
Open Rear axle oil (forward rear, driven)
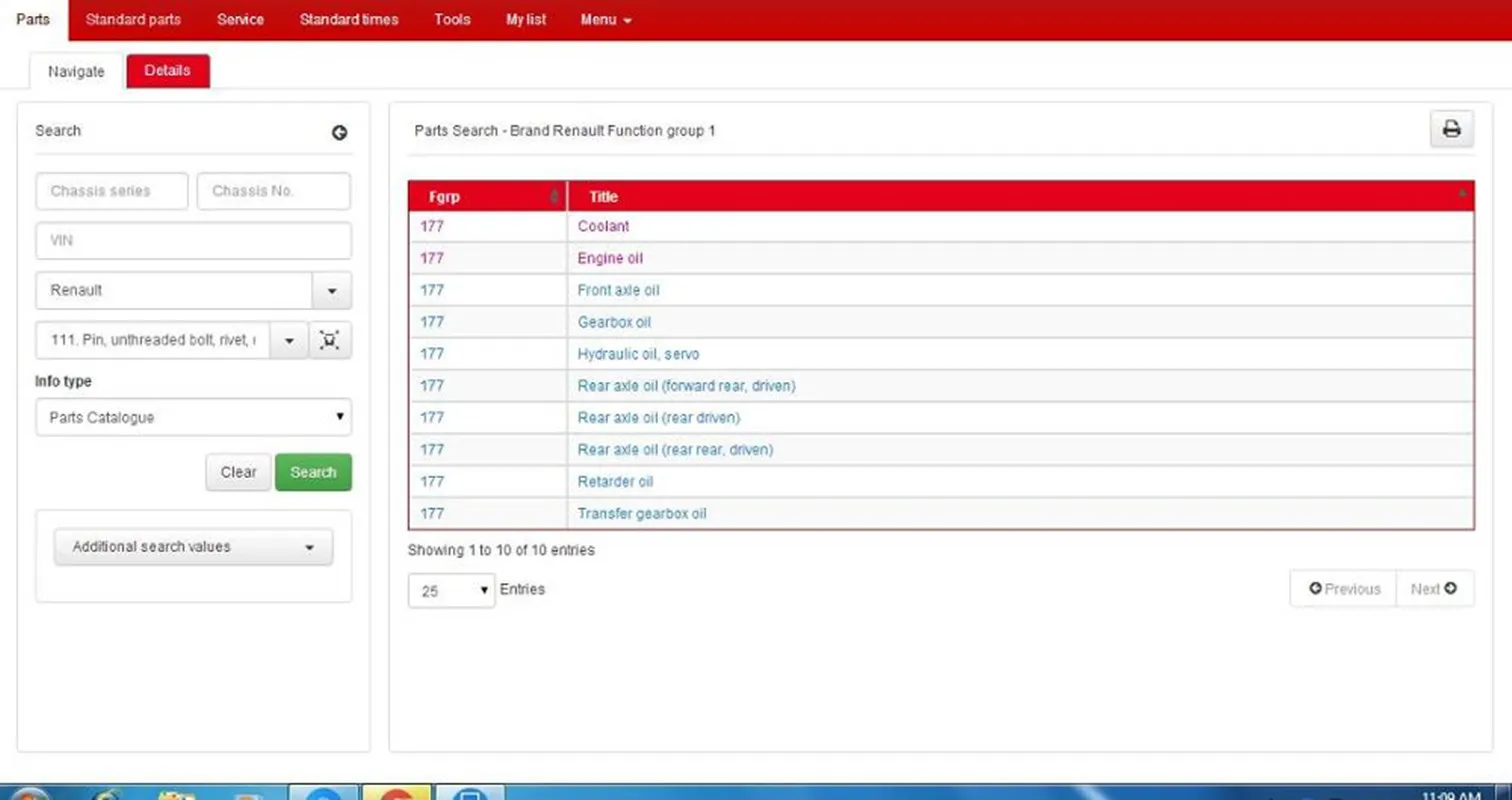point(687,386)
